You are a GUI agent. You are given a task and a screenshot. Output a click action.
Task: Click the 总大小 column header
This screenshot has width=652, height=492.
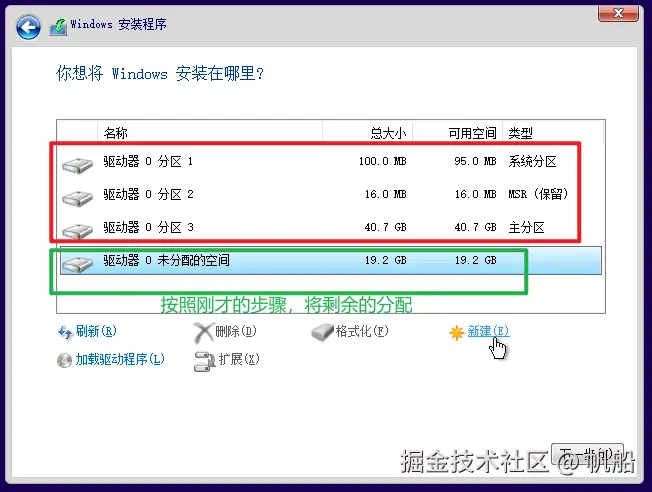pos(368,133)
